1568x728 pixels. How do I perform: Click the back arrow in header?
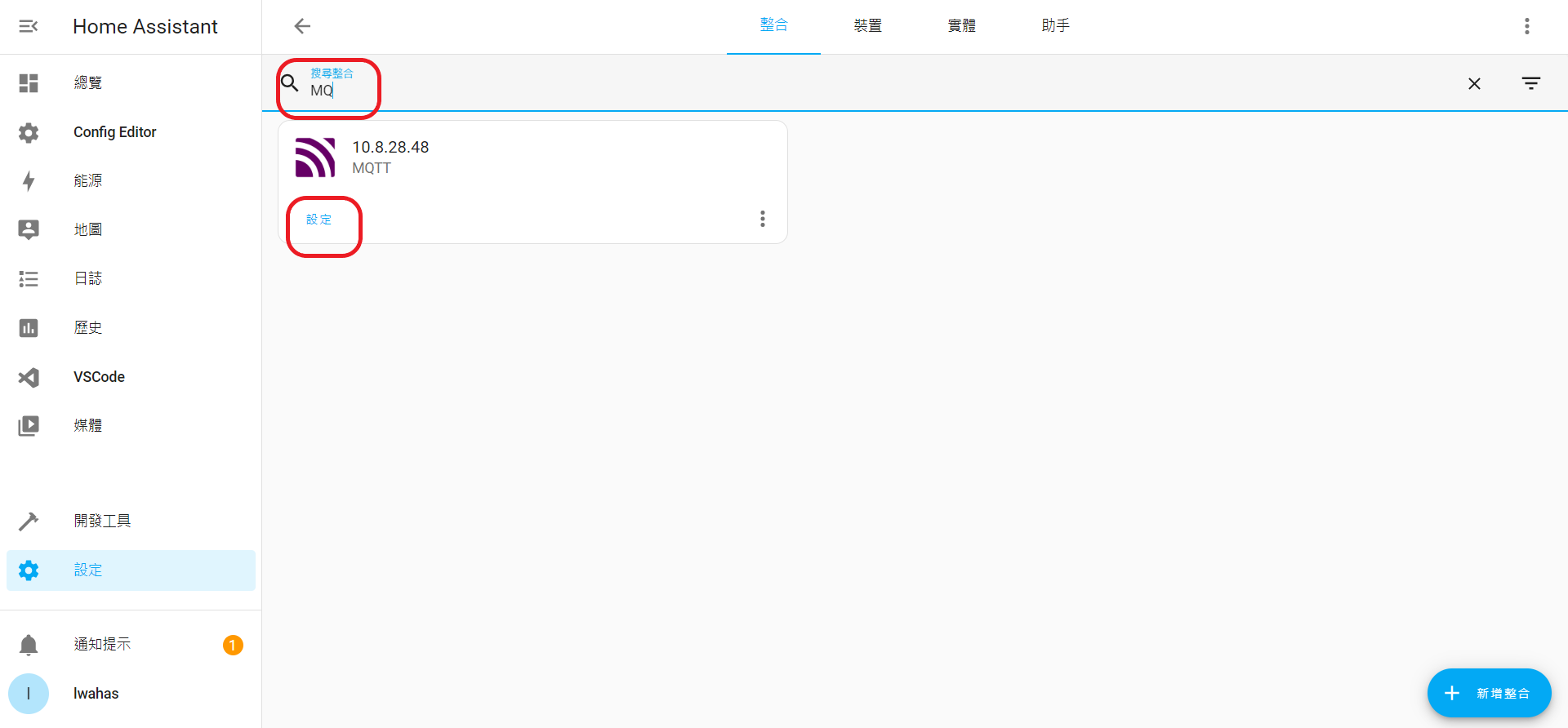coord(302,27)
